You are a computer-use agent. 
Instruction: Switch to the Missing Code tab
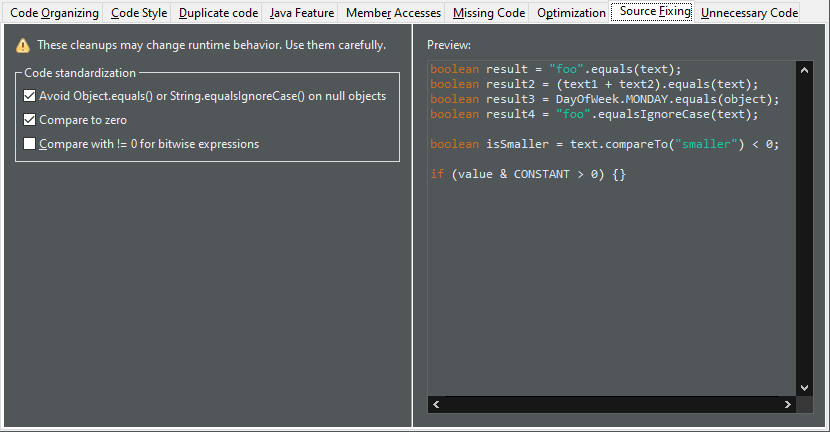pos(489,13)
